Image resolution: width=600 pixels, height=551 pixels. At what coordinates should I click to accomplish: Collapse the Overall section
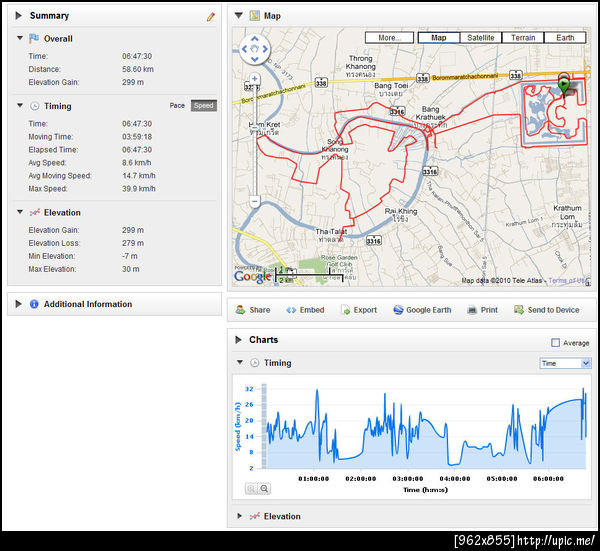20,38
